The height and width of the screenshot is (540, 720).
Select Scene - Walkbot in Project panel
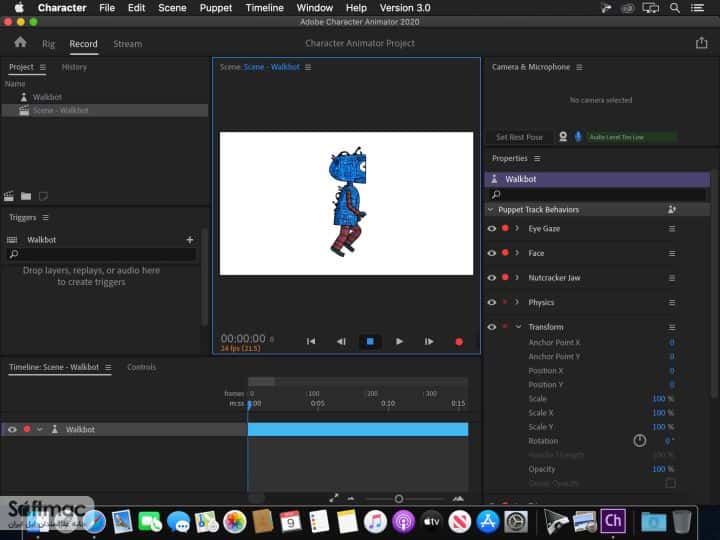pos(105,110)
